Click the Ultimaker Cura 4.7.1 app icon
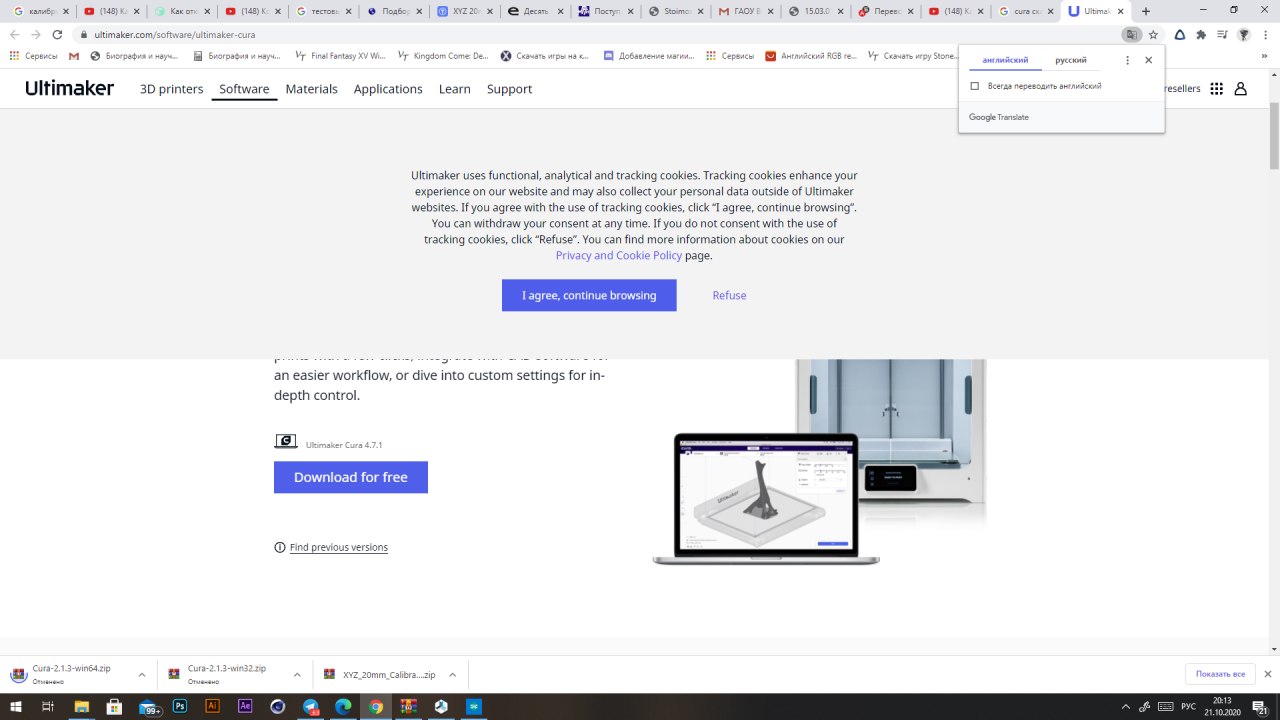This screenshot has width=1280, height=720. click(x=285, y=441)
